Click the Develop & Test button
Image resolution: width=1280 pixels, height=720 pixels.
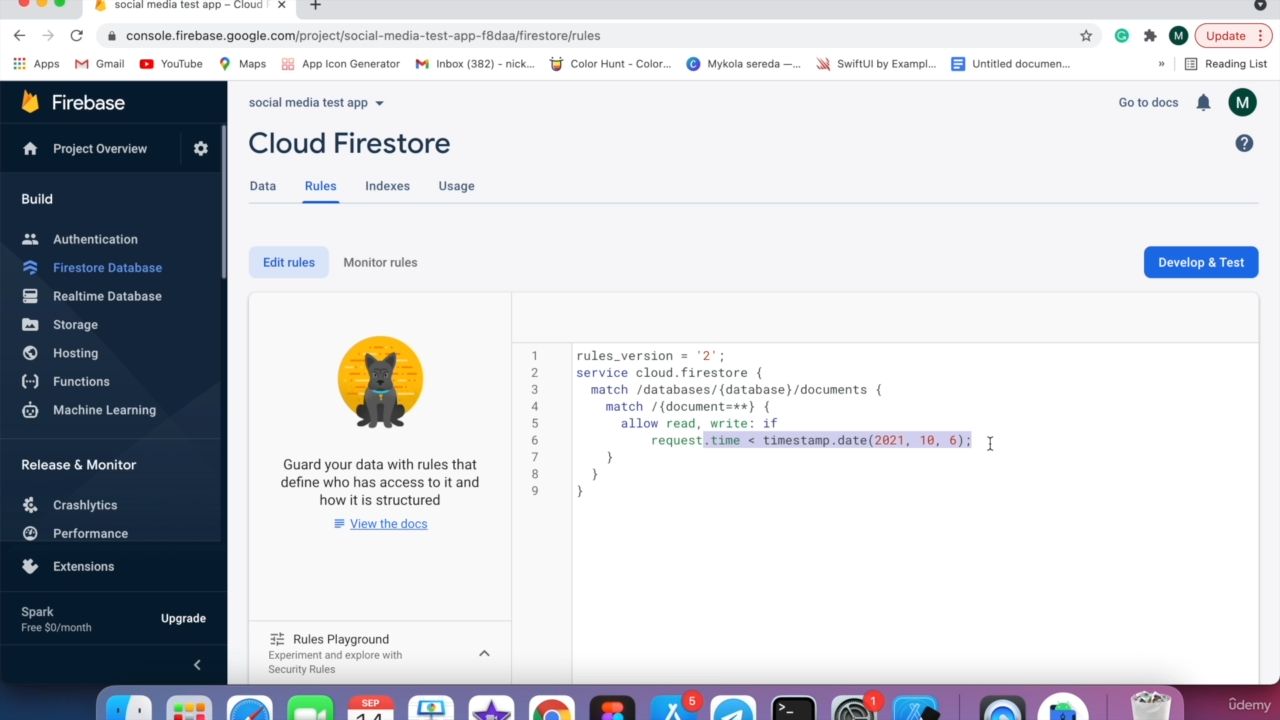1200,262
